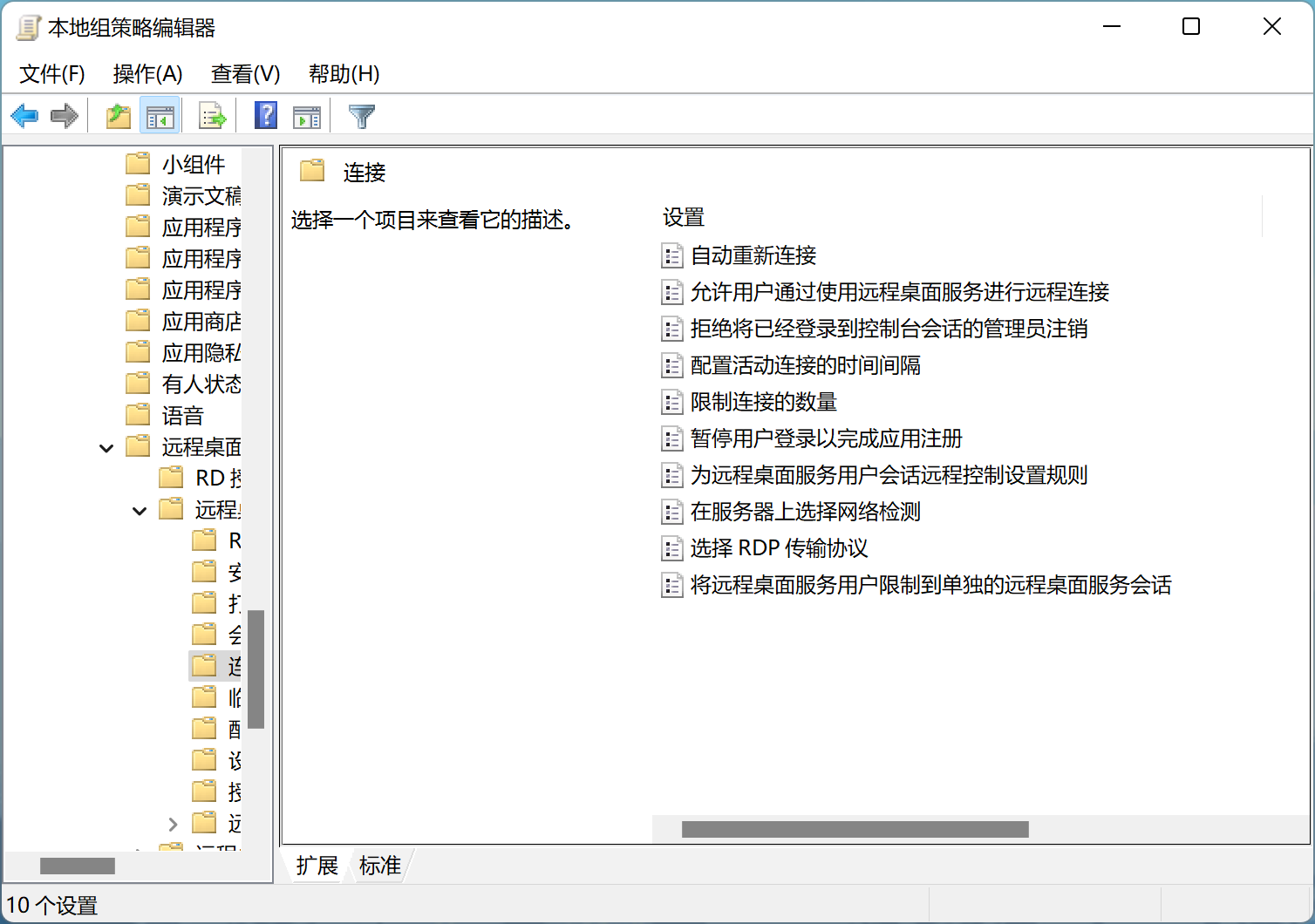Click the Filter funnel icon
Viewport: 1315px width, 924px height.
pyautogui.click(x=361, y=116)
